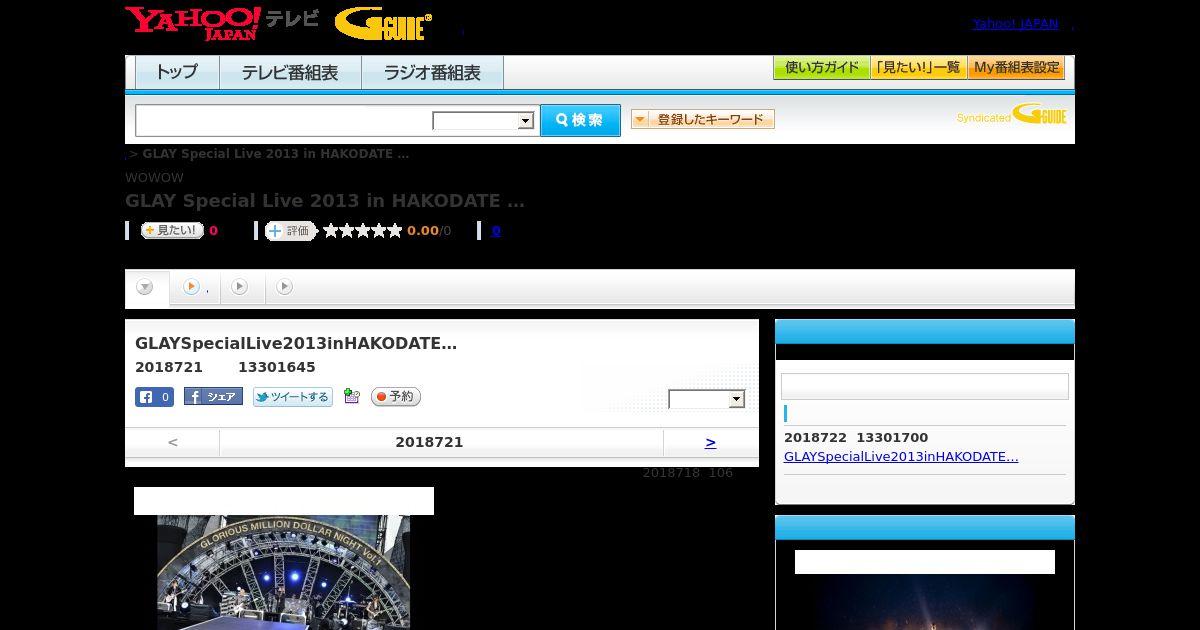Open the blue 0 link beside the rating
This screenshot has height=630, width=1200.
point(496,231)
